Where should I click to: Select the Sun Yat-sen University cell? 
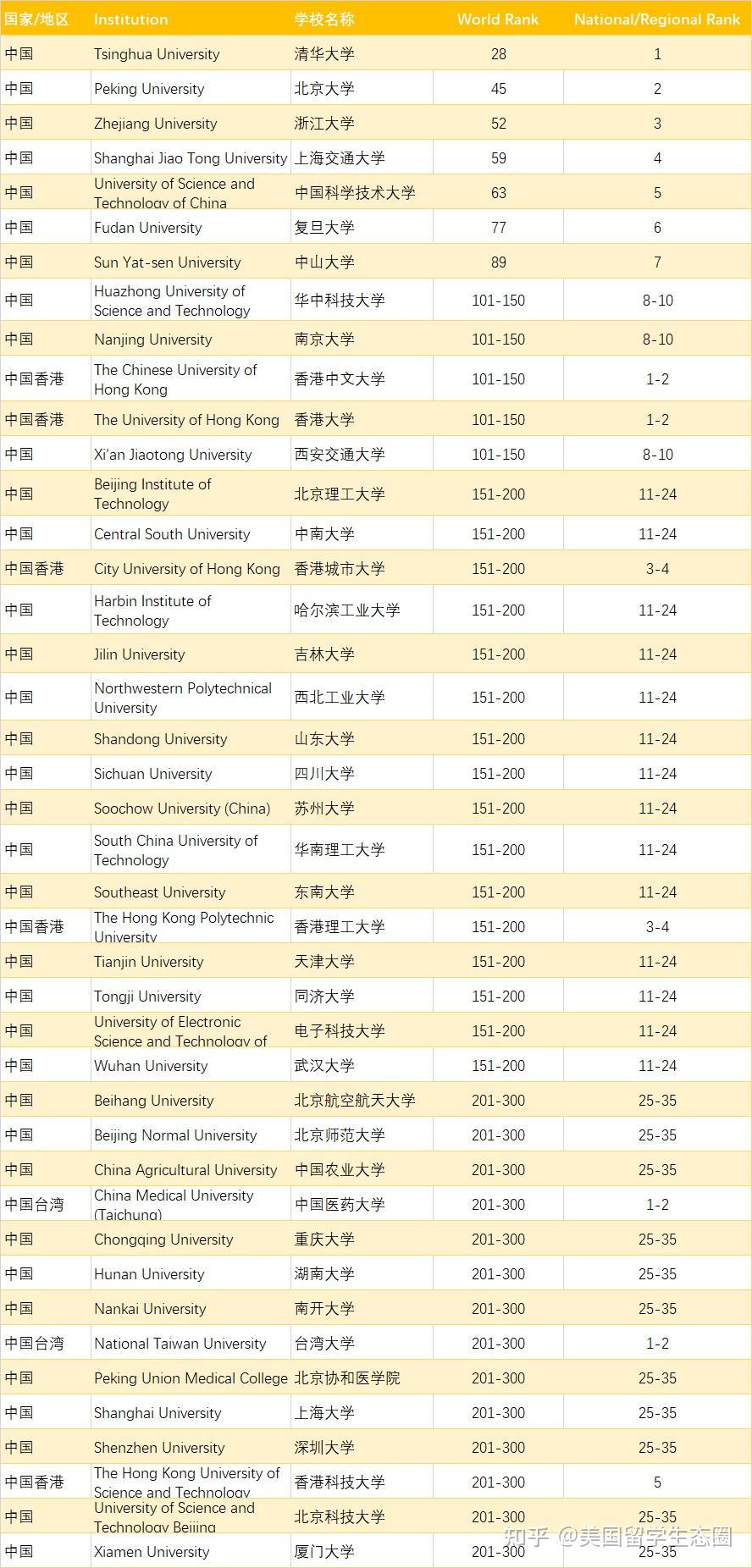[x=191, y=262]
